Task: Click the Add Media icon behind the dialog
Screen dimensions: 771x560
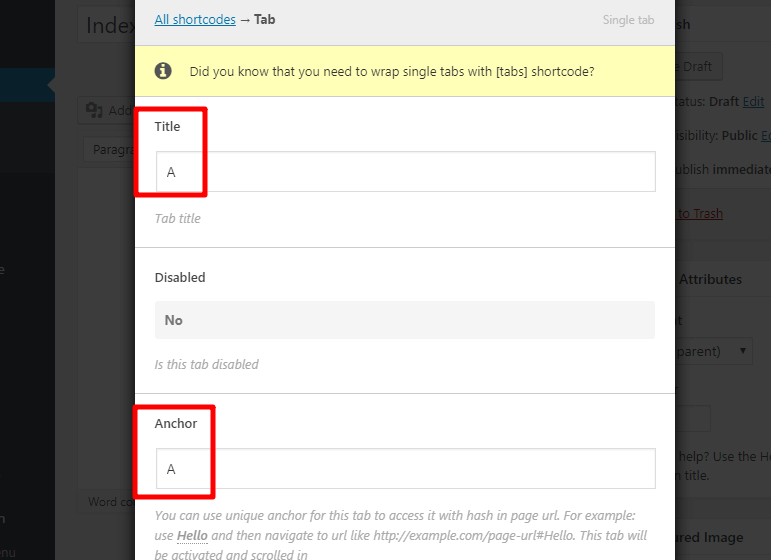Action: coord(95,110)
